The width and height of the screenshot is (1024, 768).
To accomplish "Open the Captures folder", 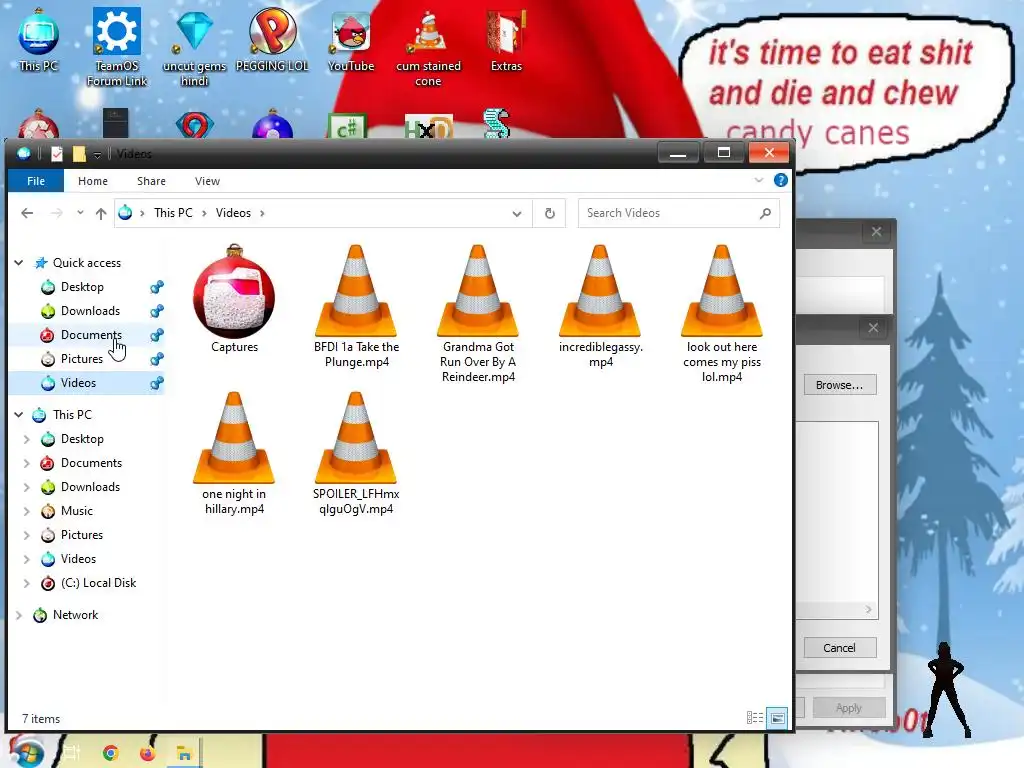I will click(234, 299).
